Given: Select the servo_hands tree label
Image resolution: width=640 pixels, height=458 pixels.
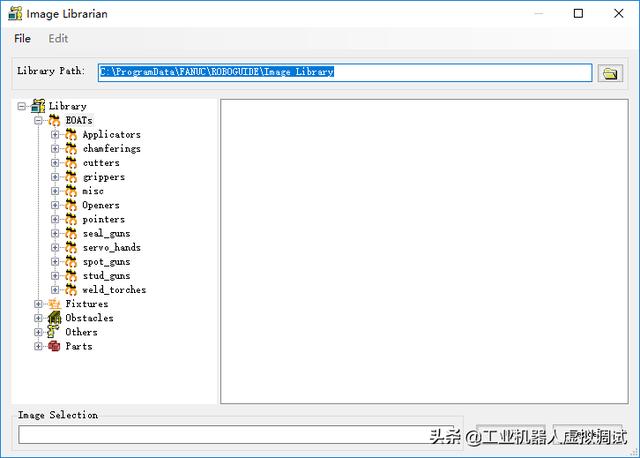Looking at the screenshot, I should pyautogui.click(x=111, y=247).
